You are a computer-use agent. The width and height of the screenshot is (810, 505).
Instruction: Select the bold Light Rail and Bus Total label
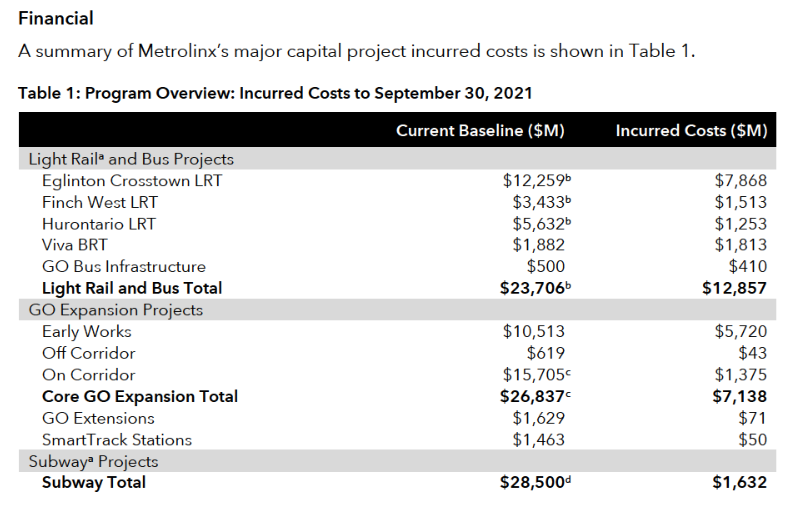(132, 288)
